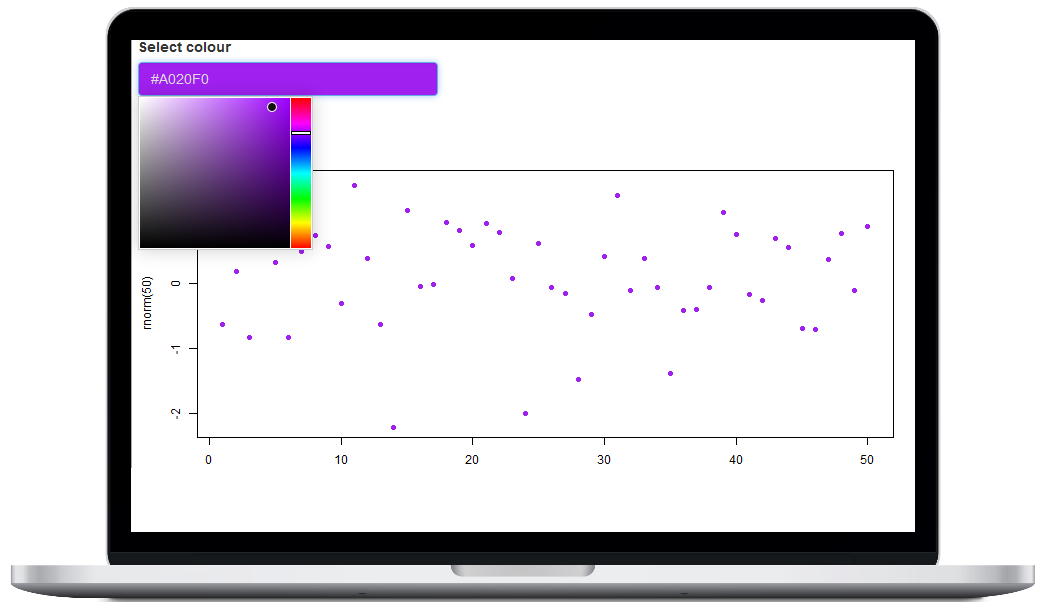Click the lowest scatter point near x=14
Viewport: 1039px width, 604px height.
pos(392,427)
